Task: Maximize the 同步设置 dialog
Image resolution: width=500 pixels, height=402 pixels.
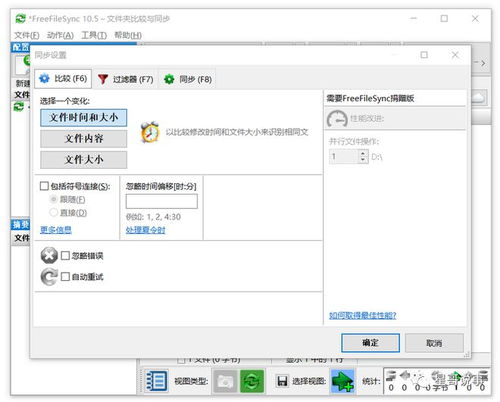Action: [x=424, y=55]
